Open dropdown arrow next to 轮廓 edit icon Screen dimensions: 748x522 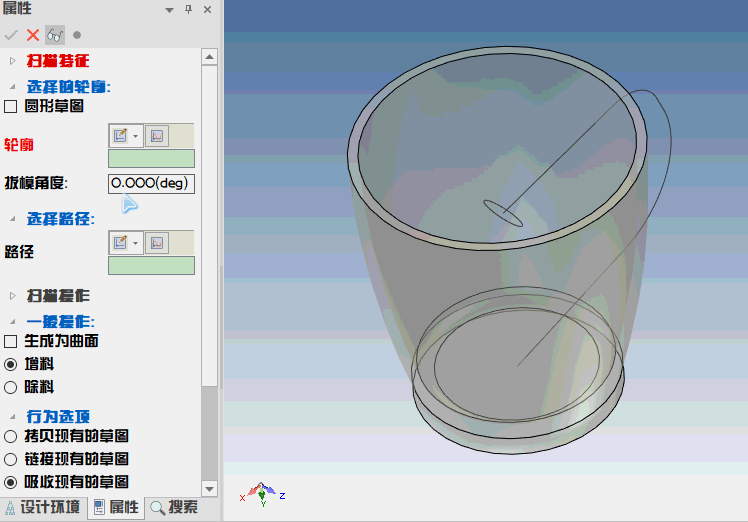tap(135, 136)
